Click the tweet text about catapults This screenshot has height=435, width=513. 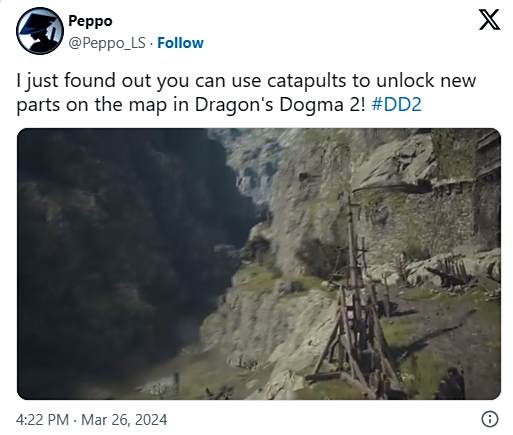(246, 92)
